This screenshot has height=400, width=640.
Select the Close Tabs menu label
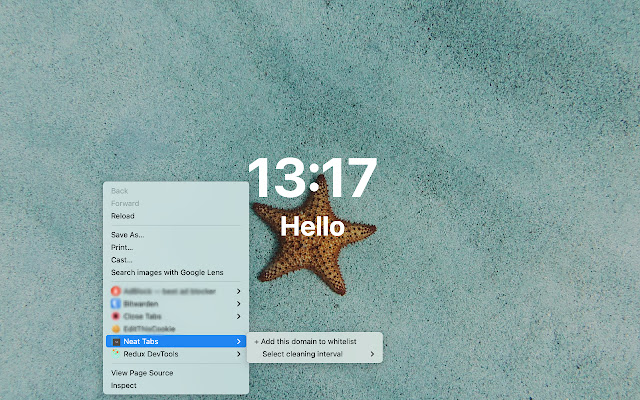pyautogui.click(x=142, y=316)
